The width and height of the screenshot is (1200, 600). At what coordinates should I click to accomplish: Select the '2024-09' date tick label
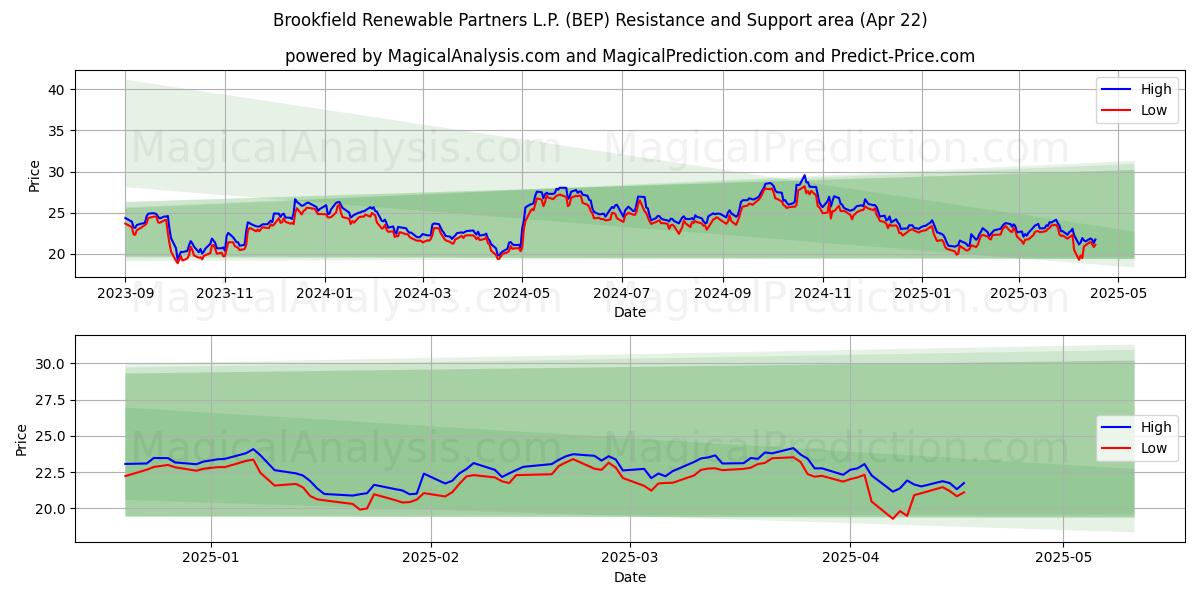coord(723,294)
